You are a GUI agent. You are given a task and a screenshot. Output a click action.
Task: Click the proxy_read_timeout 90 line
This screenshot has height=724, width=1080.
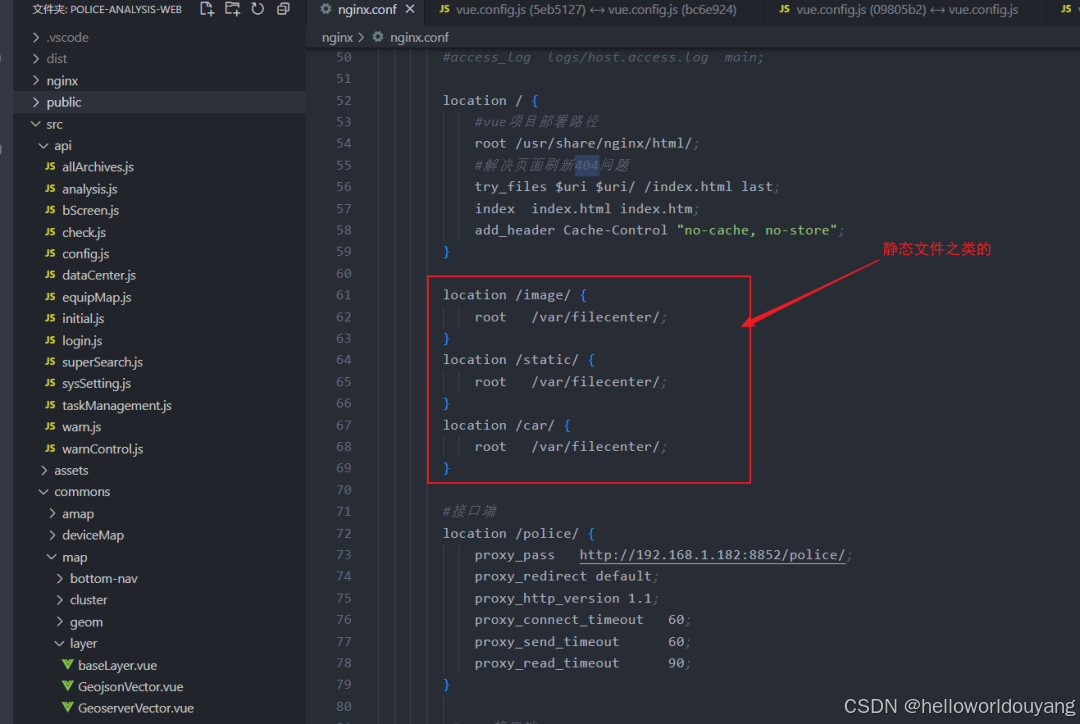tap(583, 663)
